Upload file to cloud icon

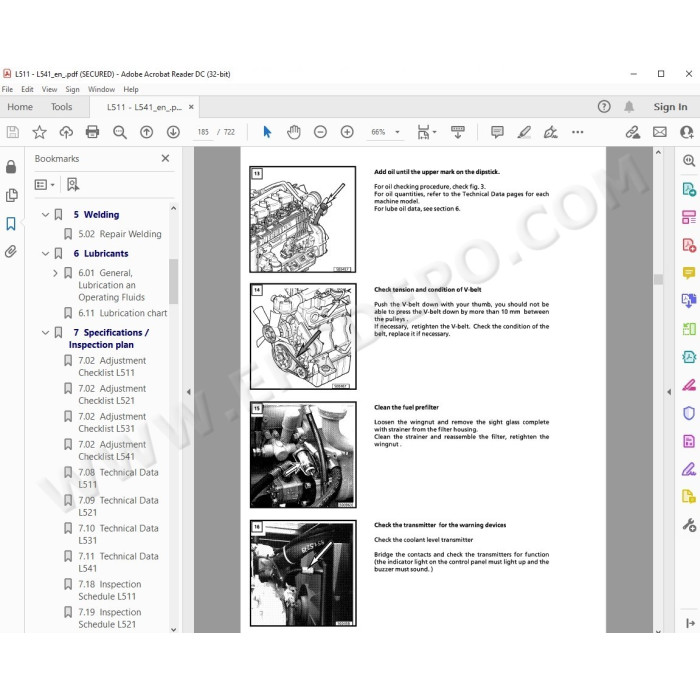click(x=66, y=132)
